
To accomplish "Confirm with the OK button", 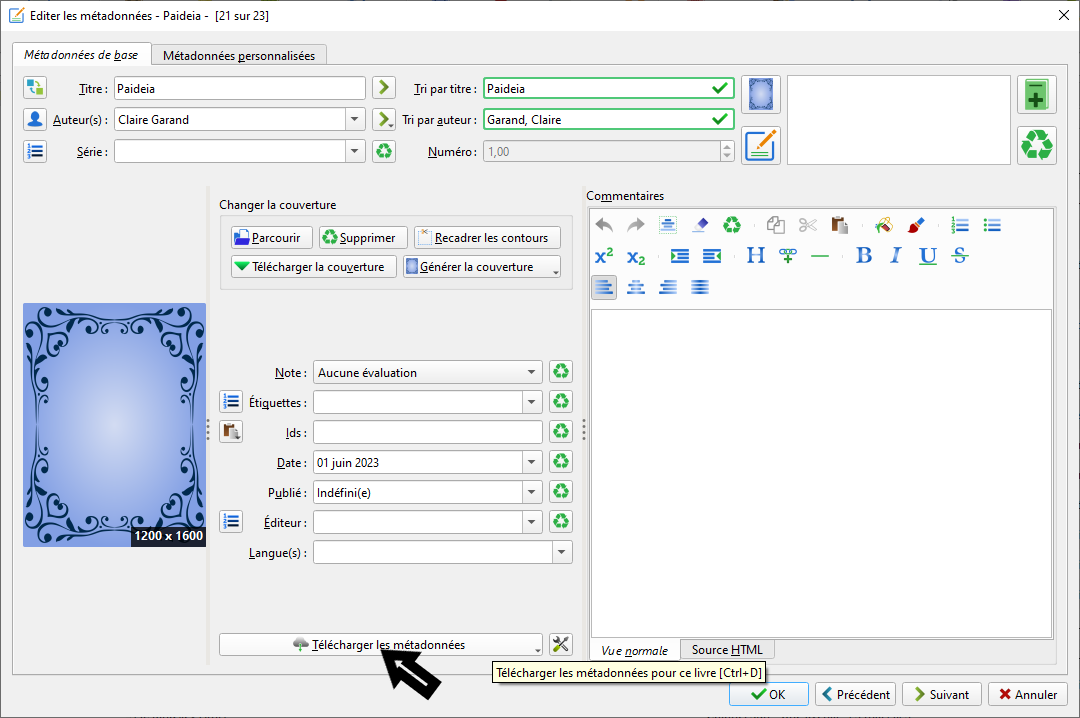I will click(x=769, y=694).
